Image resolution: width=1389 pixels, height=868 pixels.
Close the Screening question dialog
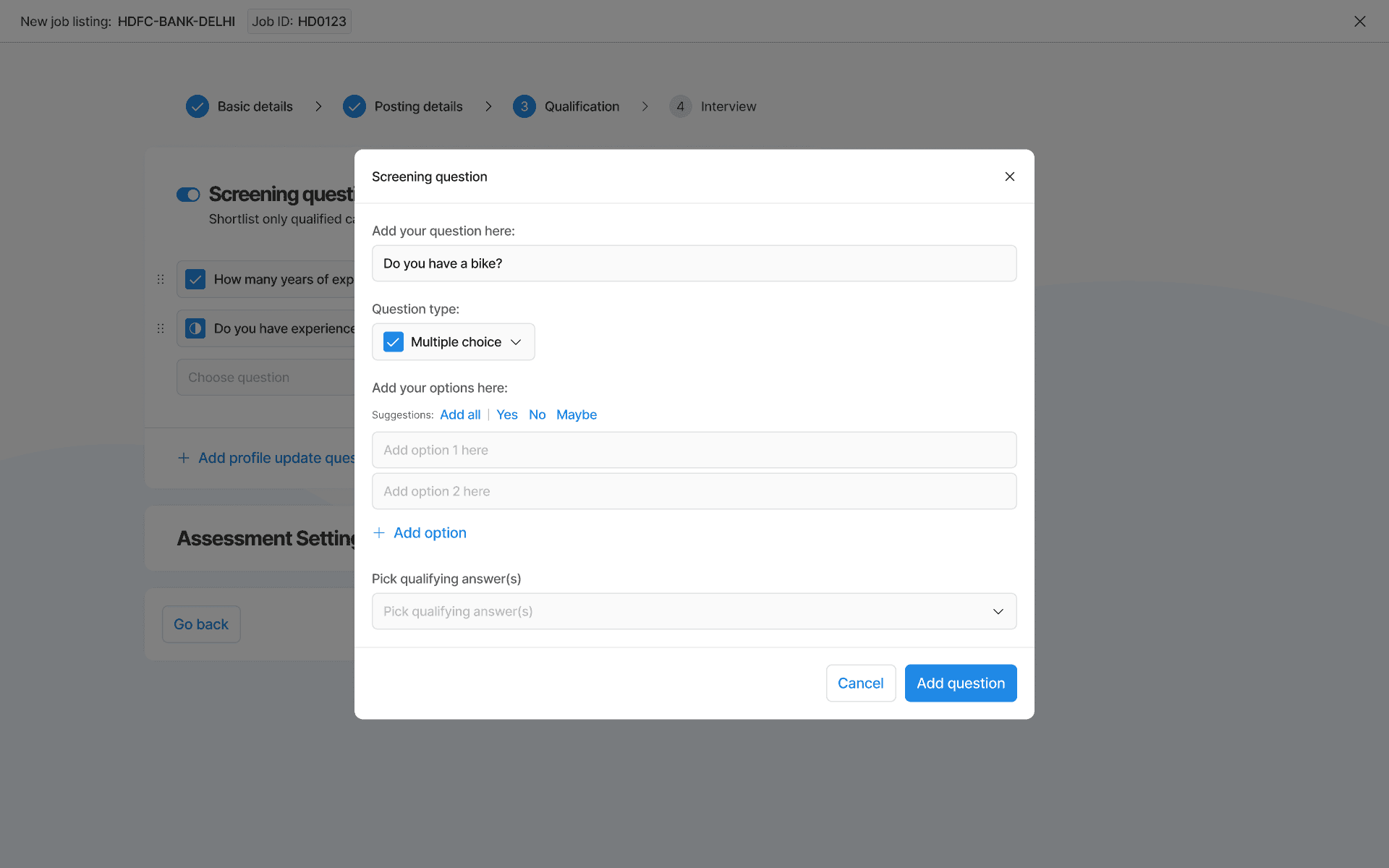tap(1009, 176)
